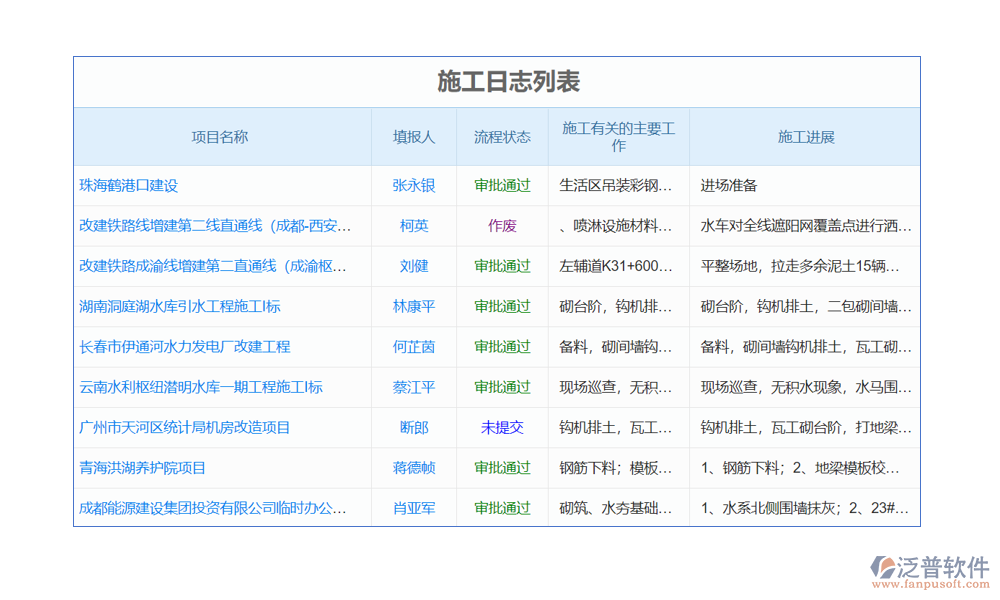
Task: Click reporter name 林康平
Action: pyautogui.click(x=414, y=306)
